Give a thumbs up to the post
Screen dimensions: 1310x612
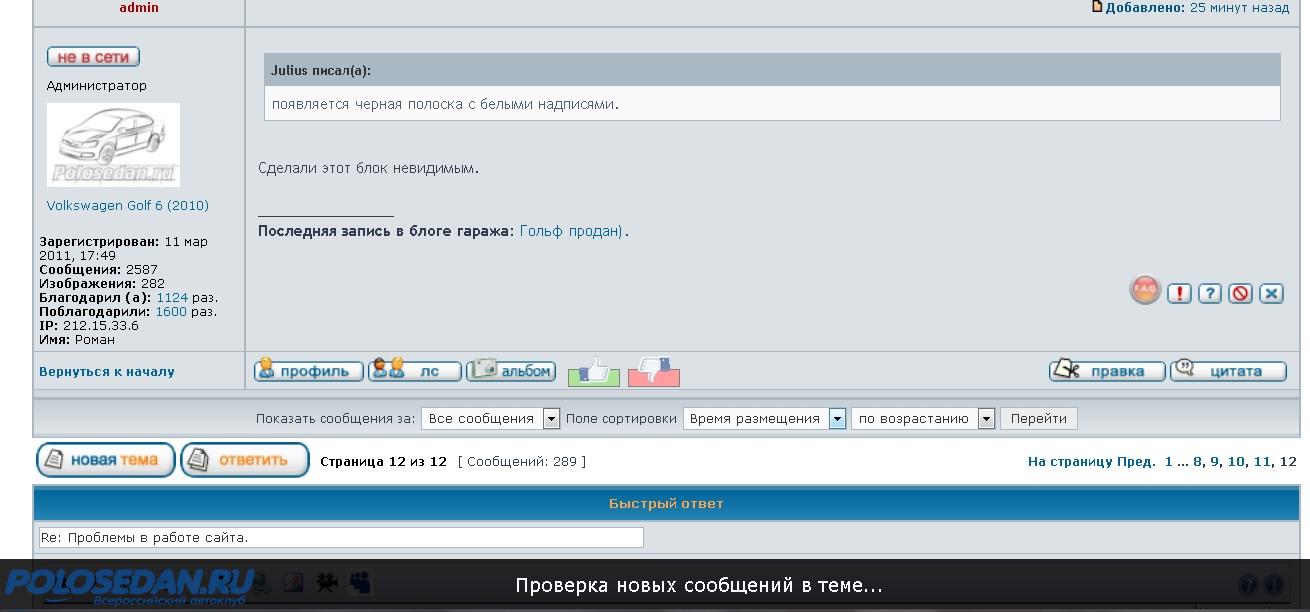pos(594,372)
